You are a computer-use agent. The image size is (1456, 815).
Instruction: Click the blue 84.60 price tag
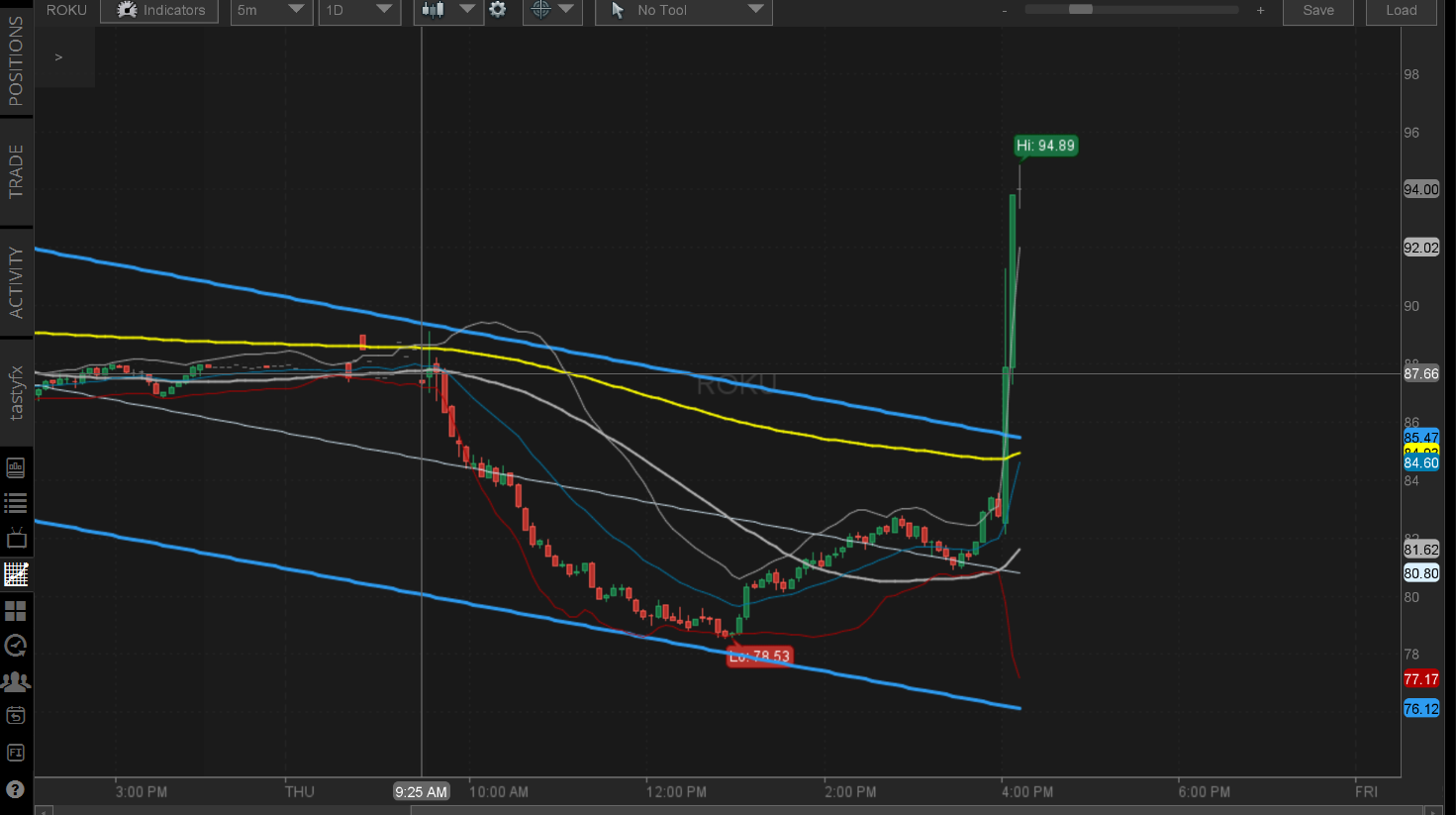pos(1421,463)
